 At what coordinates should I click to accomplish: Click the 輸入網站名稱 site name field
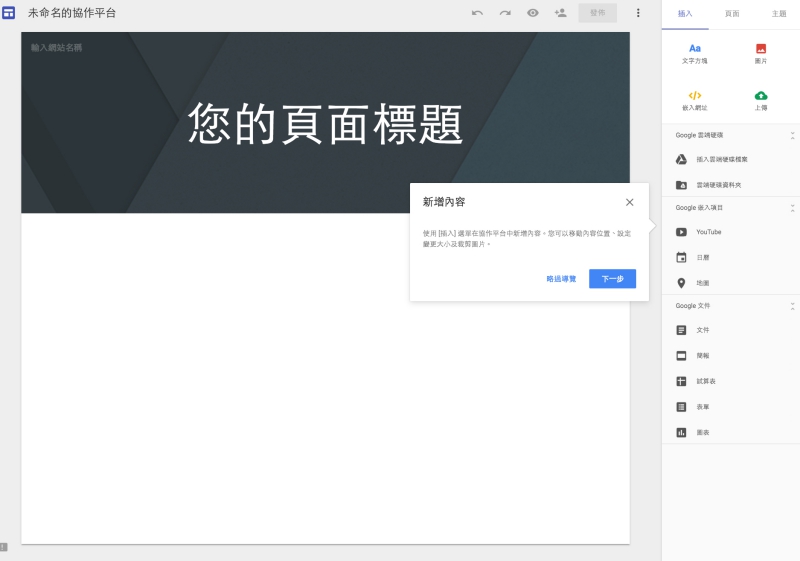click(x=56, y=47)
